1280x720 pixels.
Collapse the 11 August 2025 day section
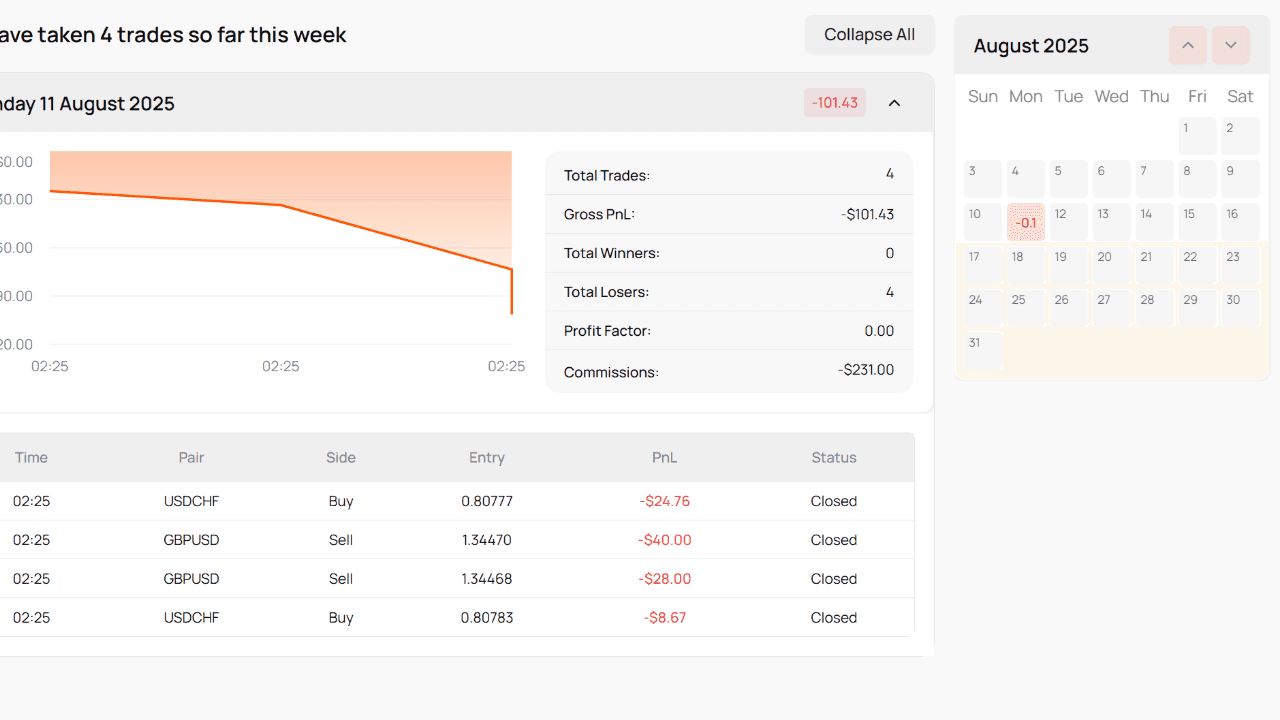(x=894, y=103)
